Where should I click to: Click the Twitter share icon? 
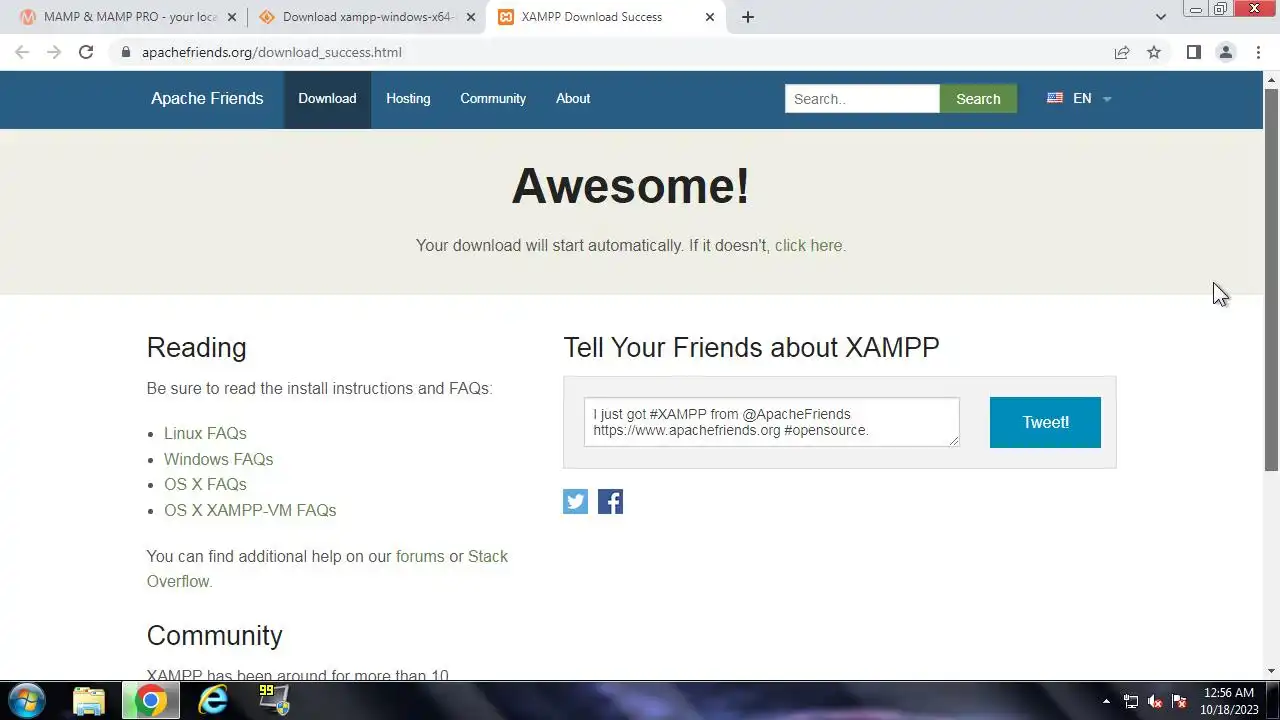click(575, 502)
